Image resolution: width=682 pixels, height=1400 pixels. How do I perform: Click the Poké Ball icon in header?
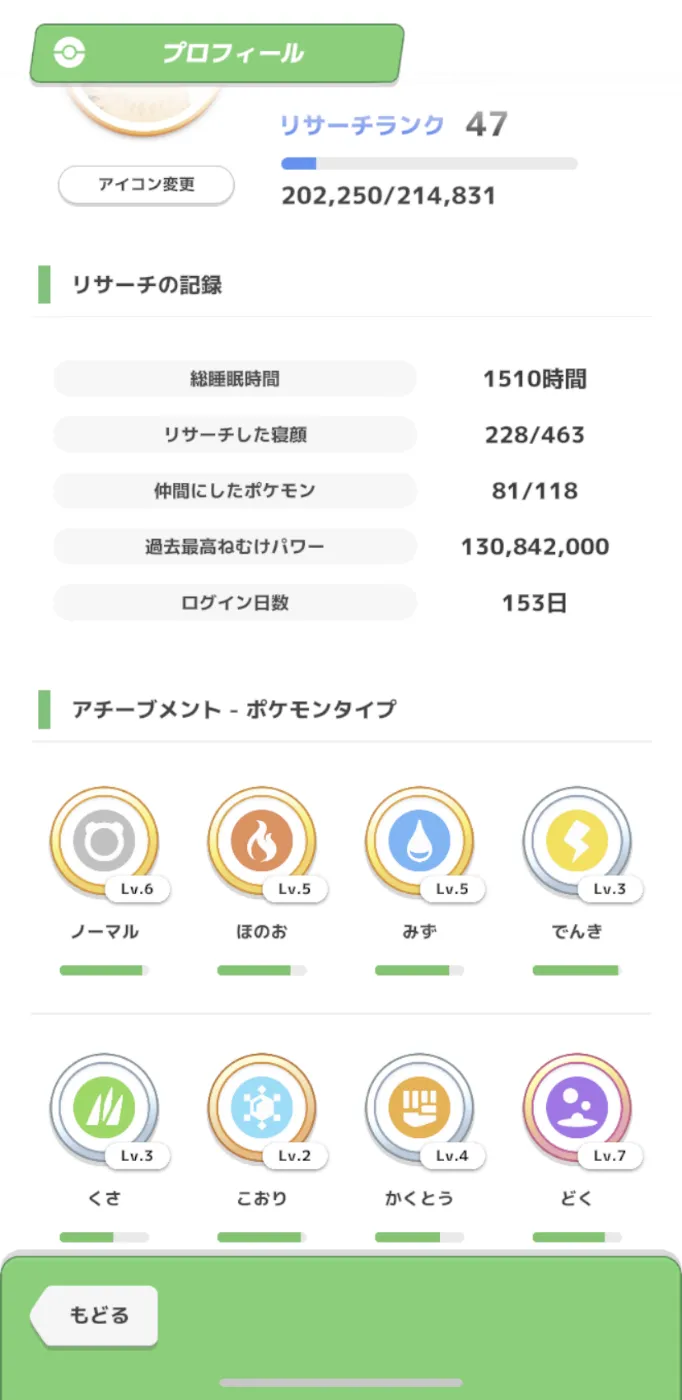[68, 53]
